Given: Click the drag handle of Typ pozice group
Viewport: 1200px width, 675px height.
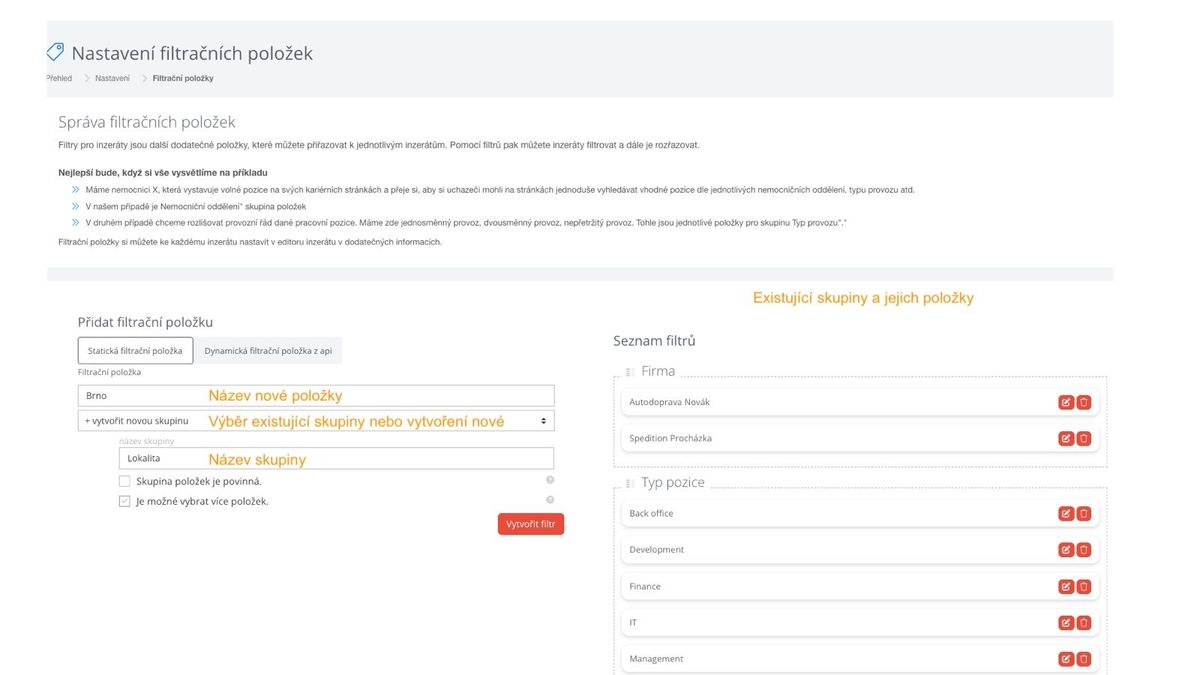Looking at the screenshot, I should (630, 483).
